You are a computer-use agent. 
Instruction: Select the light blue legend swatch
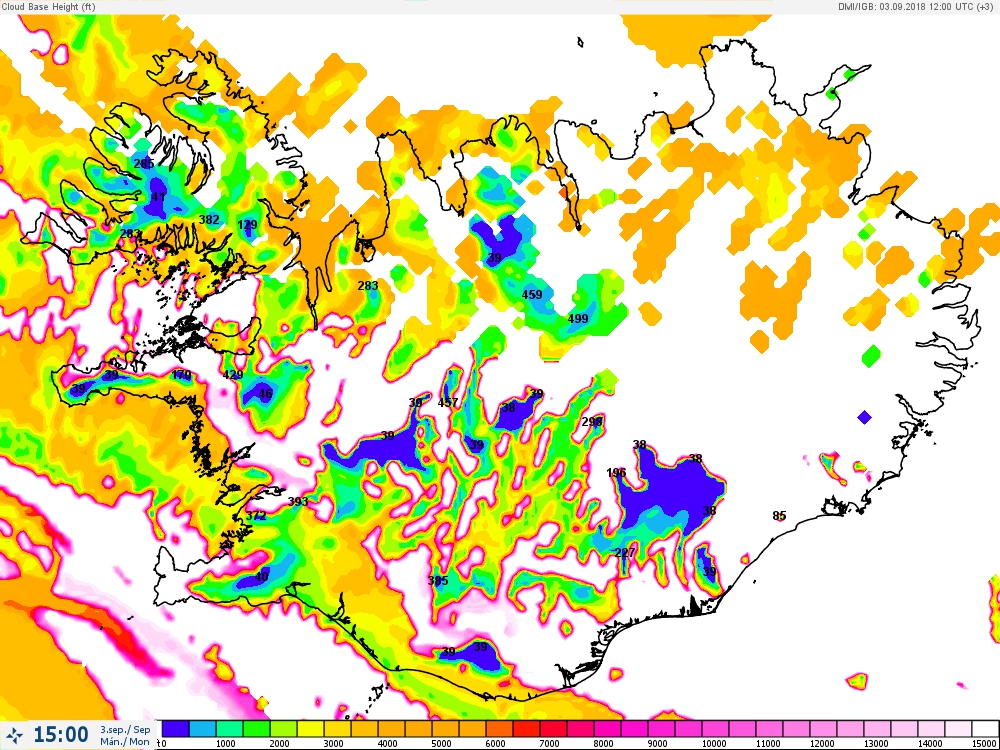click(203, 729)
